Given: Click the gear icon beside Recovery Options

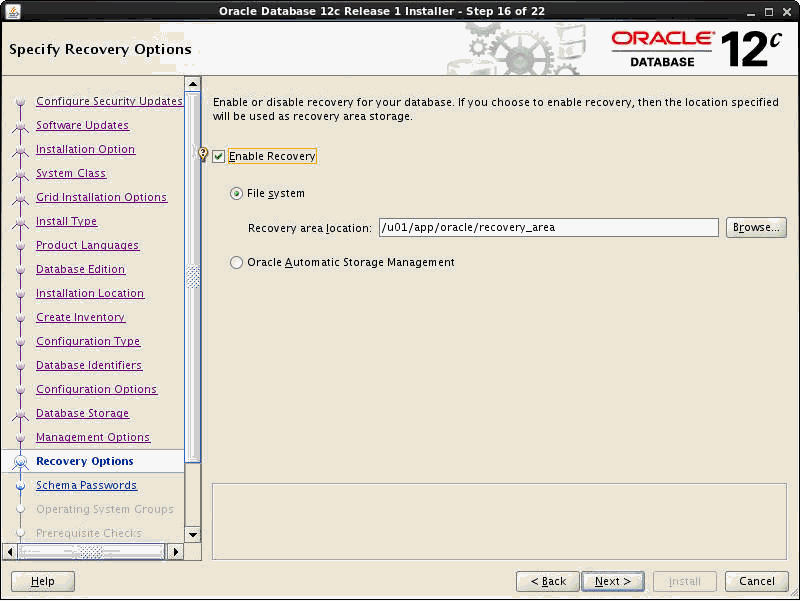Looking at the screenshot, I should [20, 461].
